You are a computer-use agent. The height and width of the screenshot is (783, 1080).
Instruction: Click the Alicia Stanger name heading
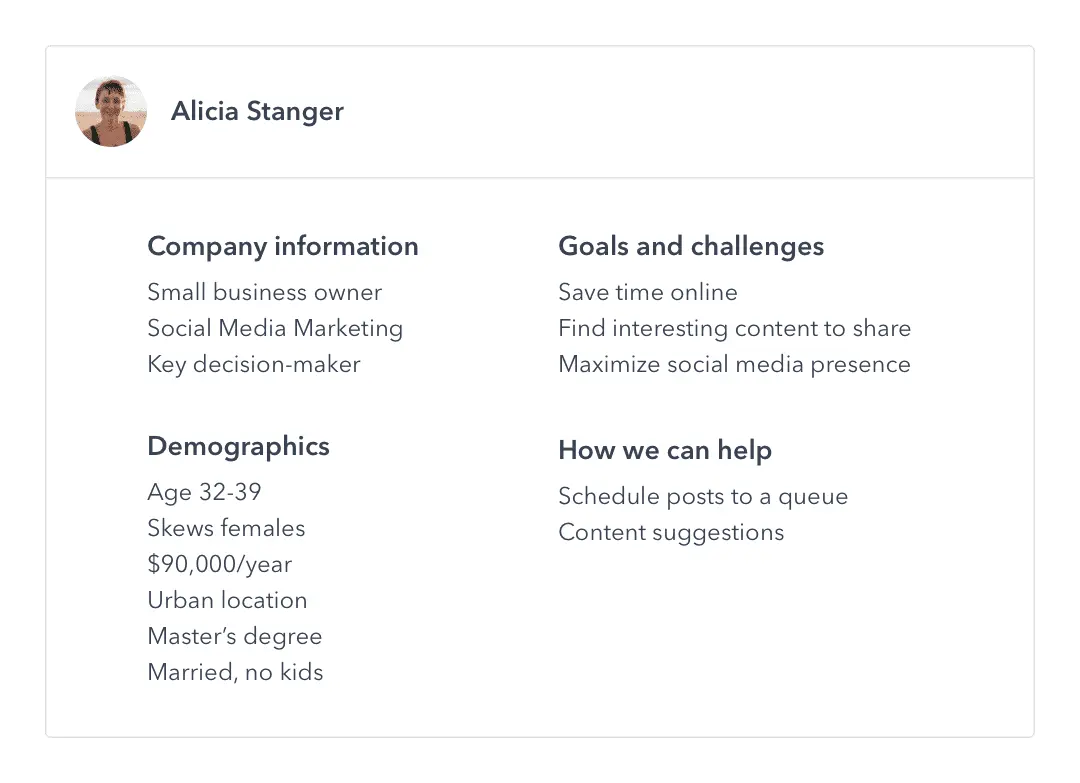pyautogui.click(x=257, y=111)
